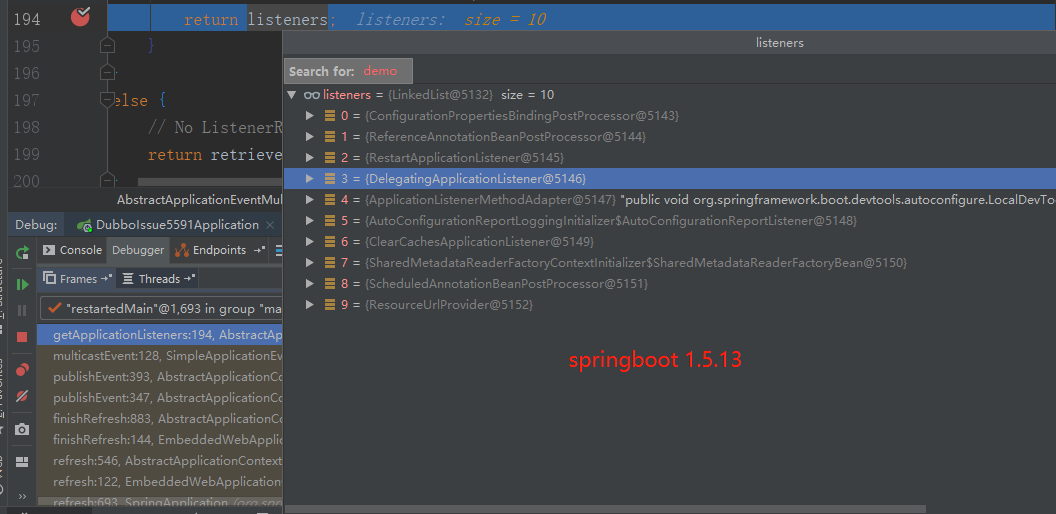Click the editor horizontal scrollbar below line 200
Image resolution: width=1056 pixels, height=514 pixels.
point(209,182)
